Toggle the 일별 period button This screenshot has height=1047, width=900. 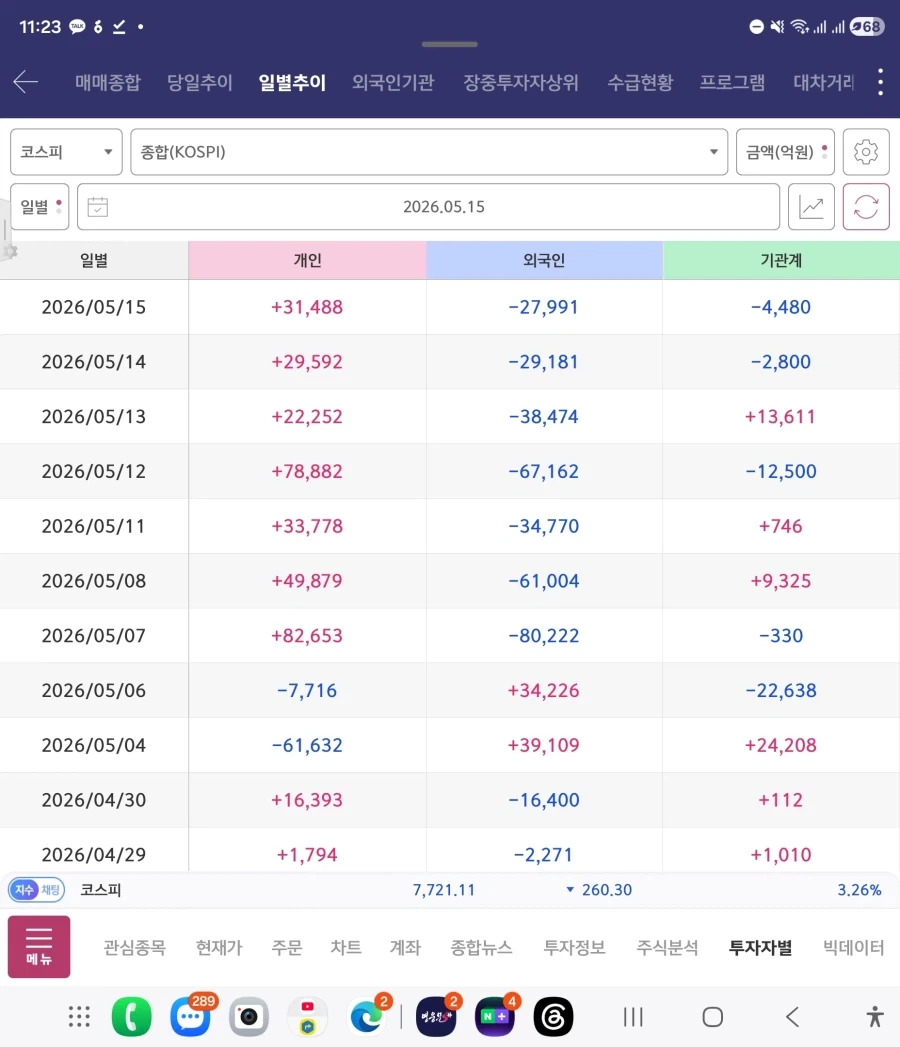[39, 207]
